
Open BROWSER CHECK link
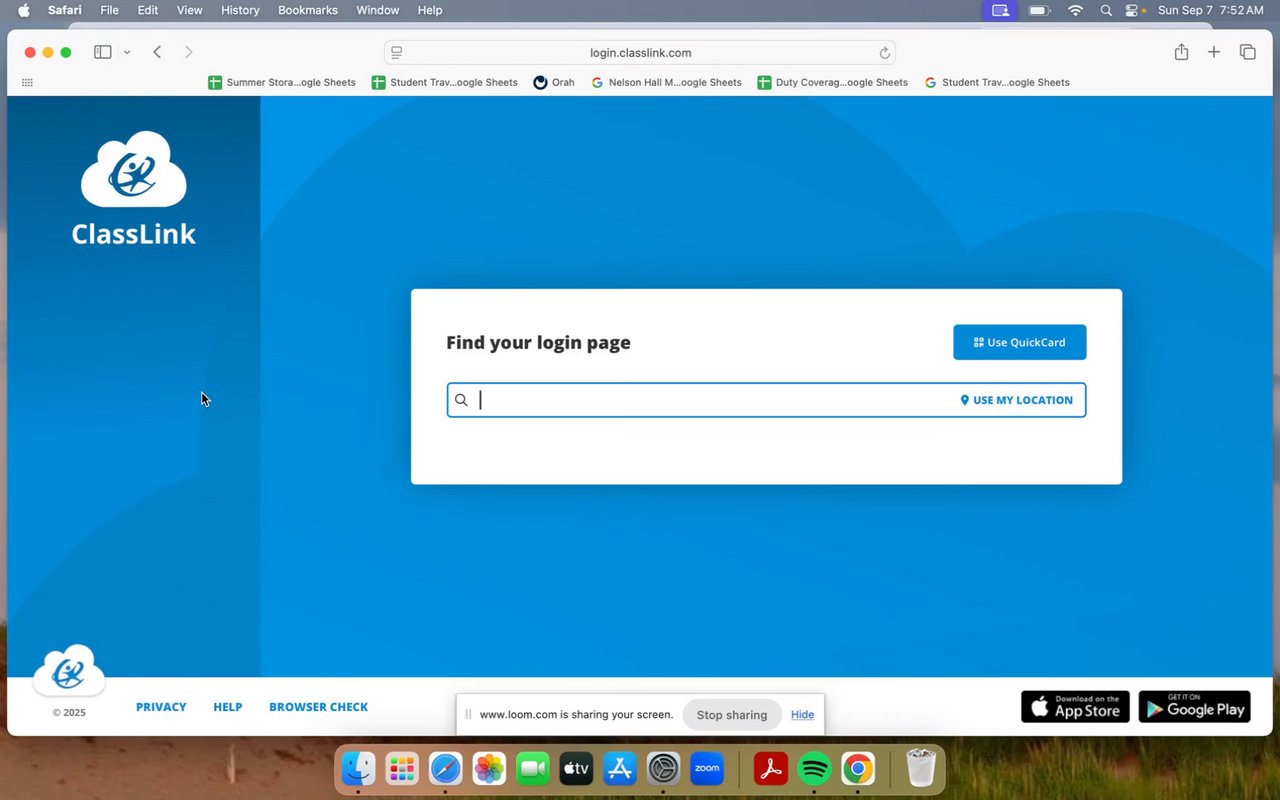point(318,707)
